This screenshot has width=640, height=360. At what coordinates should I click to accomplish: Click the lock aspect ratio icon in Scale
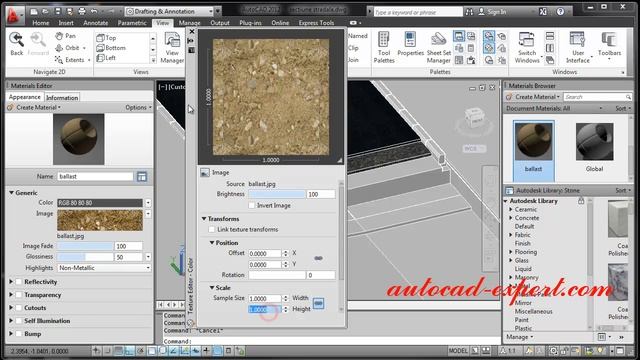point(318,303)
